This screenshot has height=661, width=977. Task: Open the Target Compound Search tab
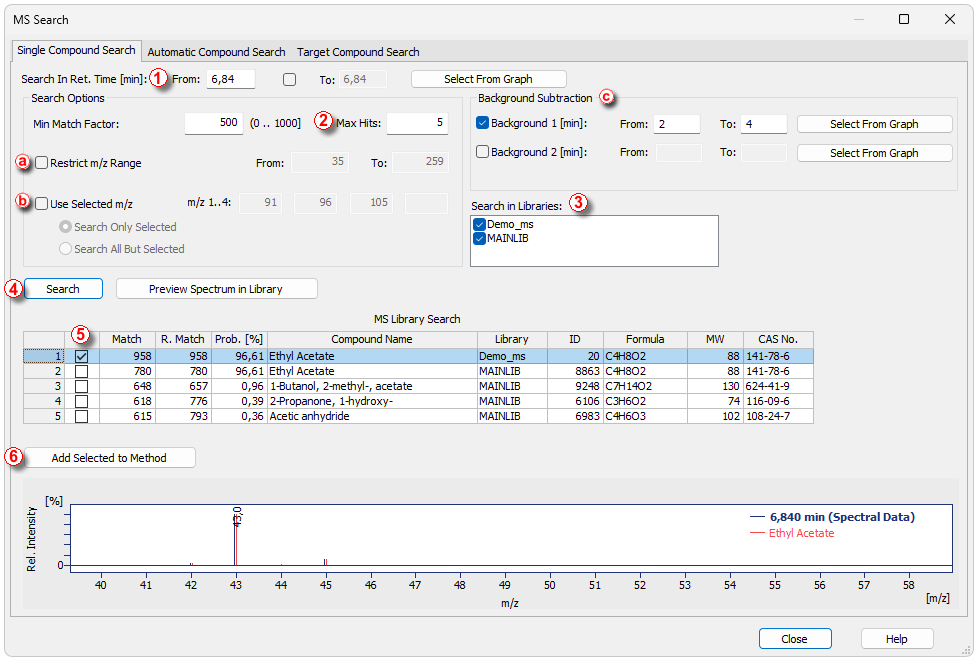358,52
